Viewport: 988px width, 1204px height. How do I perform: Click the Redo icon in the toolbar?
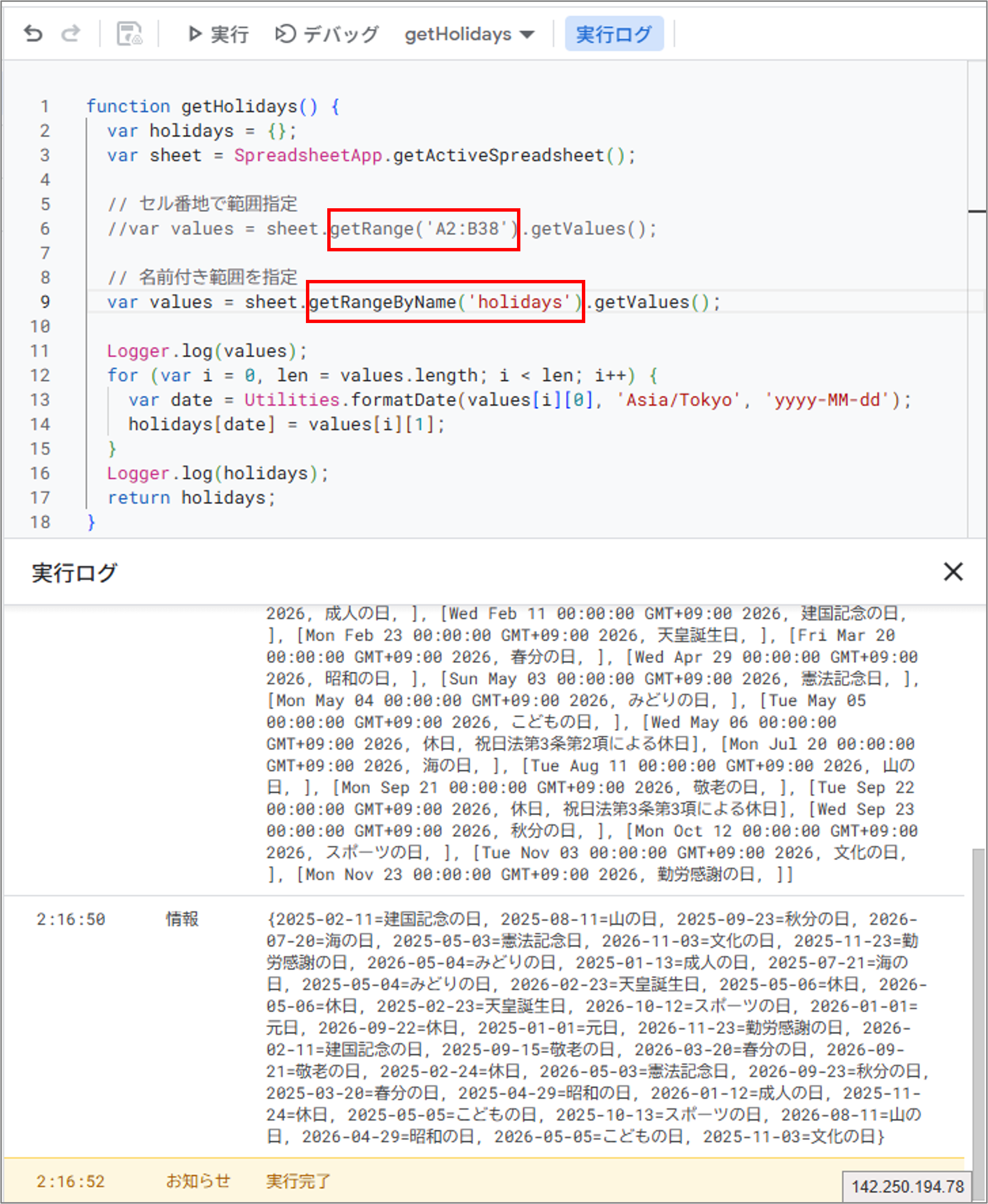pyautogui.click(x=71, y=33)
